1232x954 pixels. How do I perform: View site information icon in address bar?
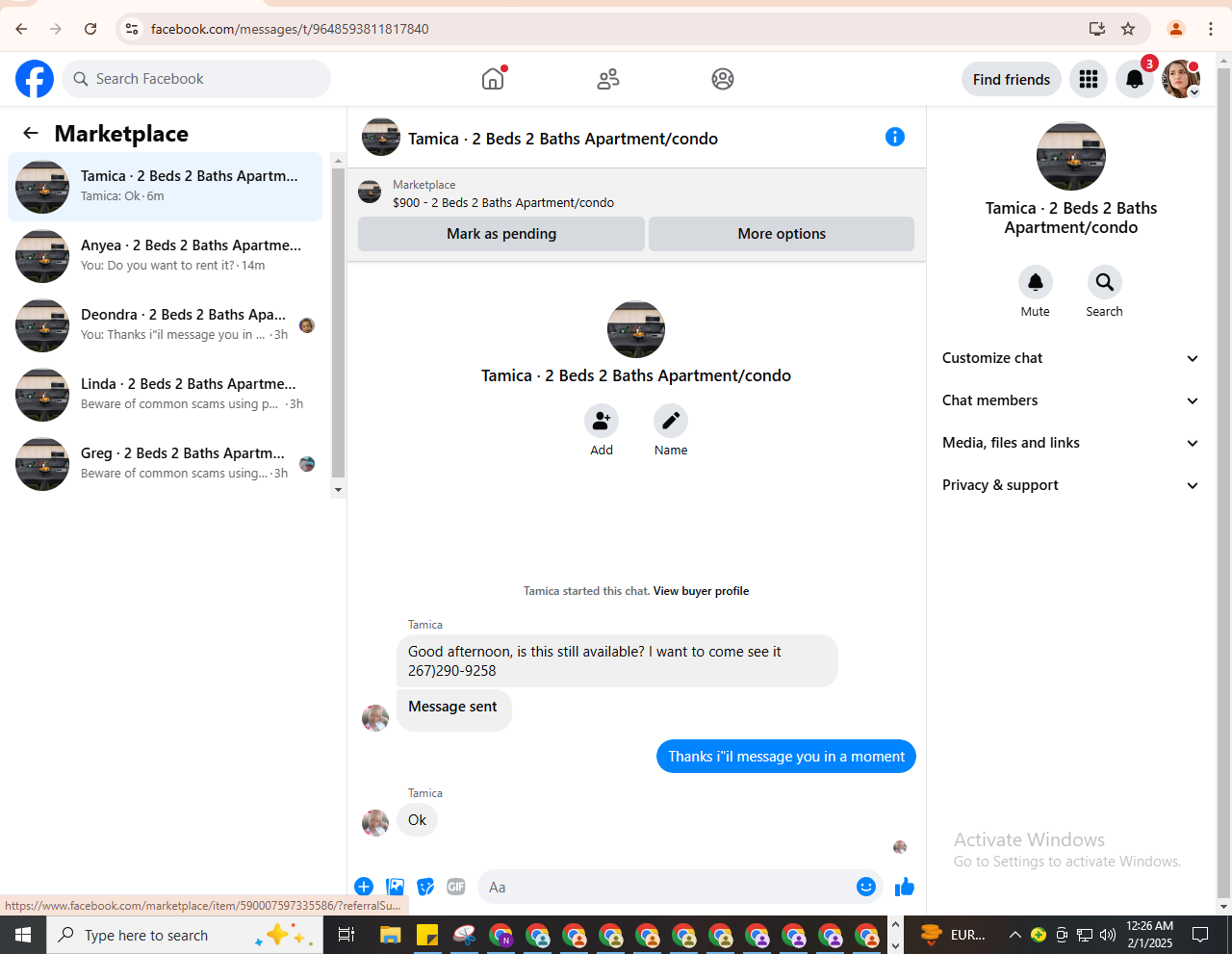(x=133, y=29)
